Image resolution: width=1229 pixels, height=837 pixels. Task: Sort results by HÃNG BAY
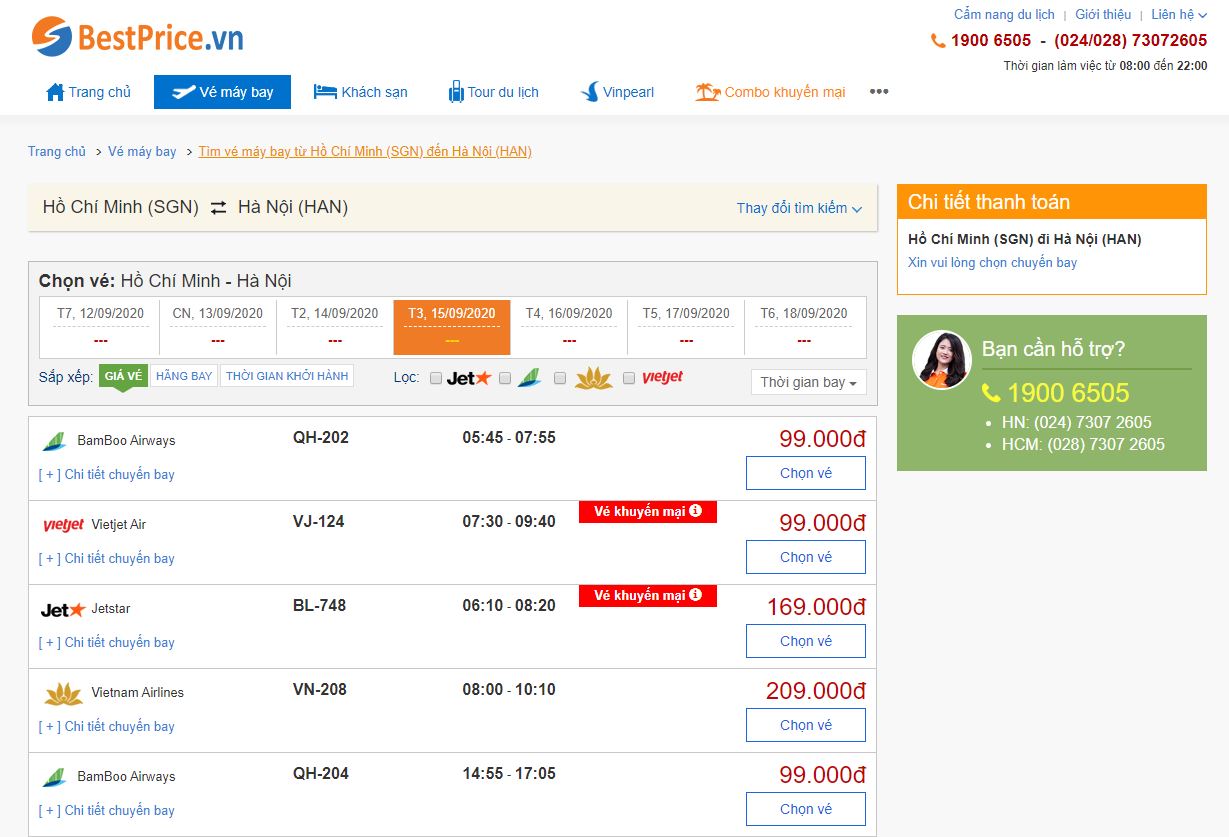[x=184, y=376]
